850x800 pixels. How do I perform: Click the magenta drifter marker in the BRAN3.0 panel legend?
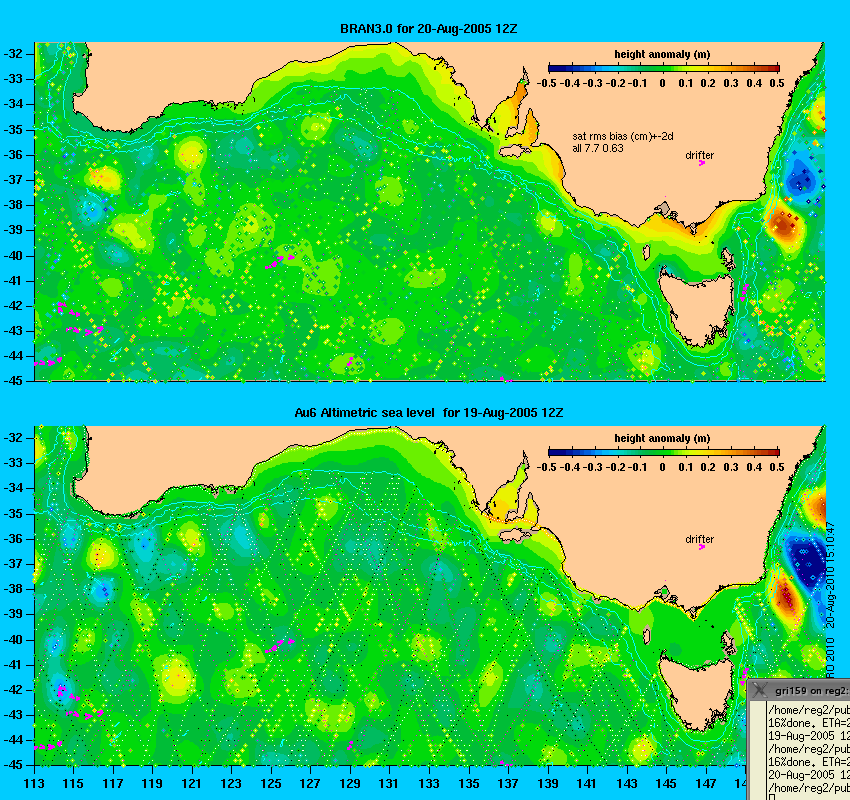702,163
